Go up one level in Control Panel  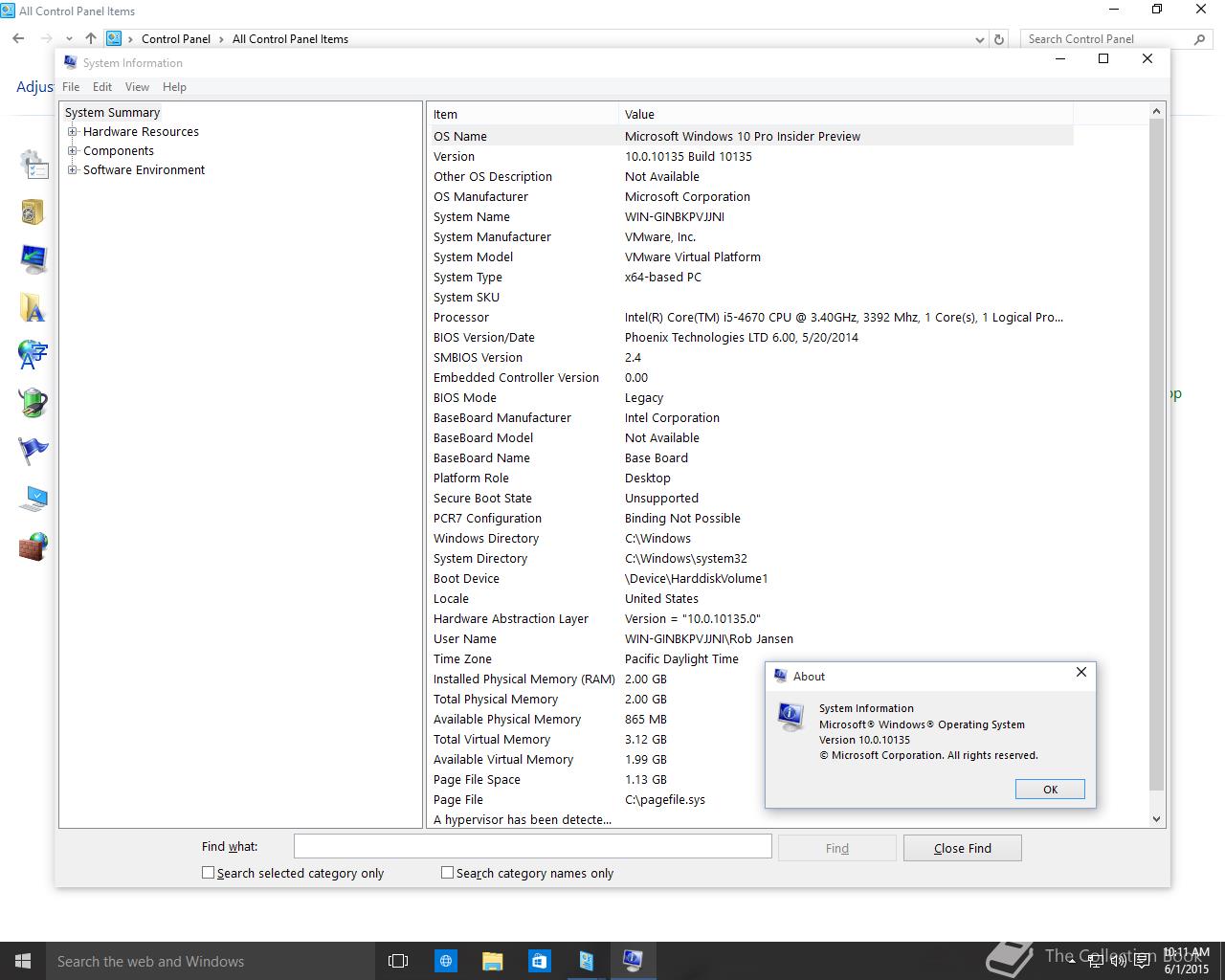91,39
